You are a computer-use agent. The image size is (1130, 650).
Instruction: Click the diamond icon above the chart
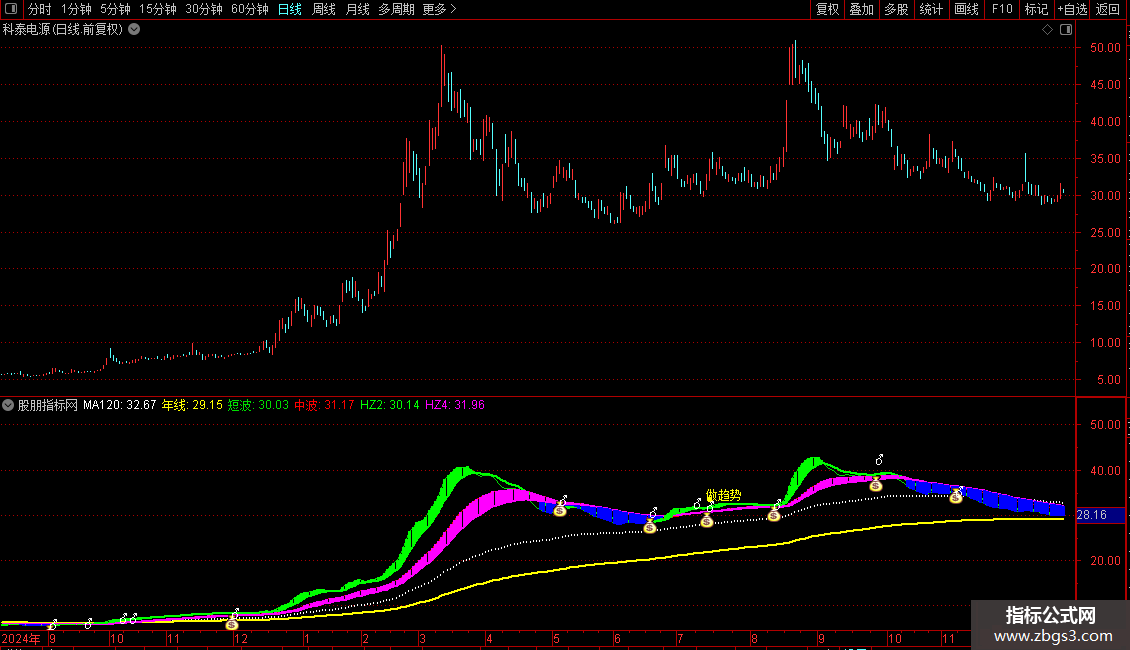(x=1047, y=30)
